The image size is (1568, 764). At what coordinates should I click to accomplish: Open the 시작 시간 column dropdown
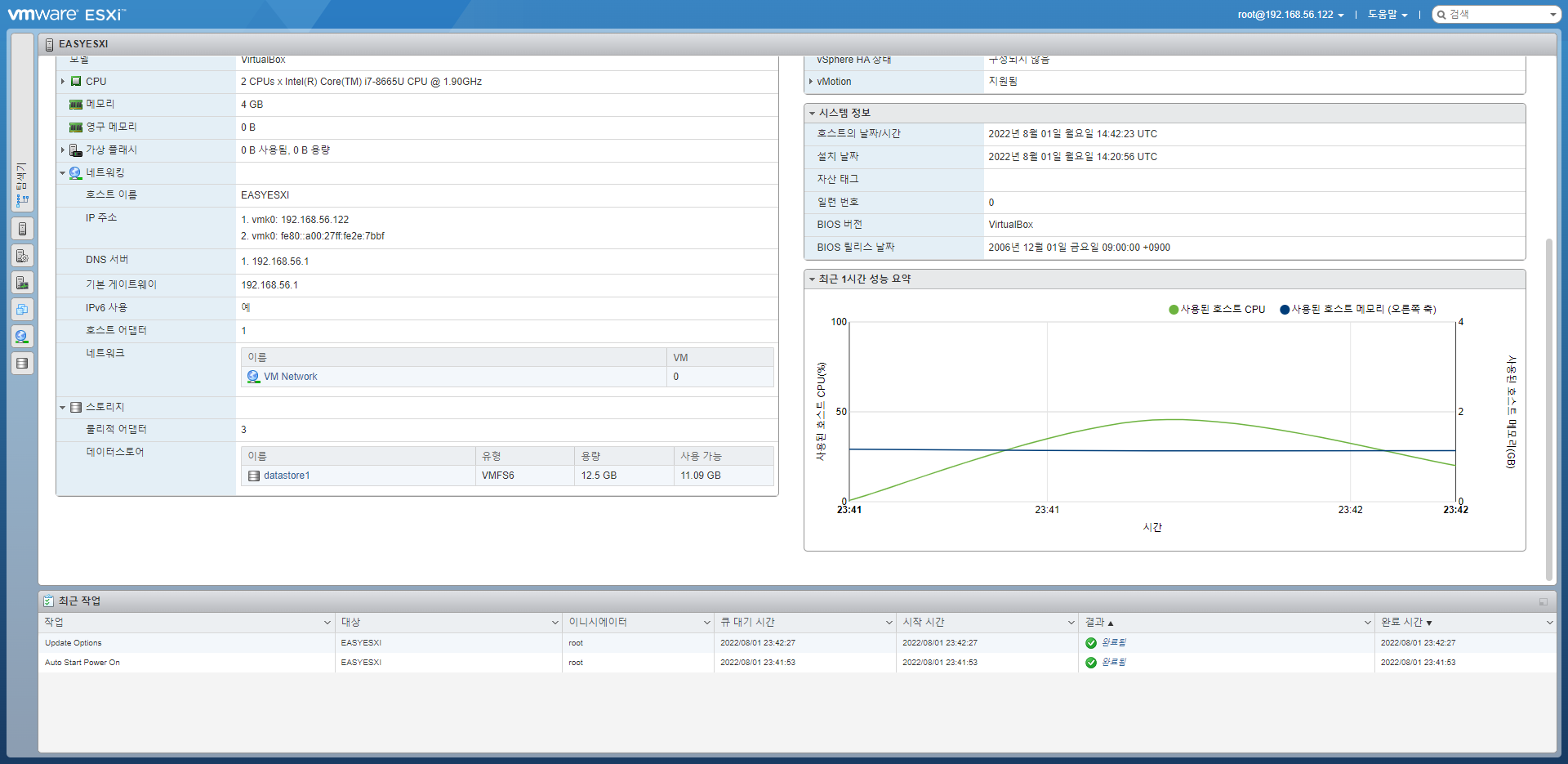tap(1071, 623)
